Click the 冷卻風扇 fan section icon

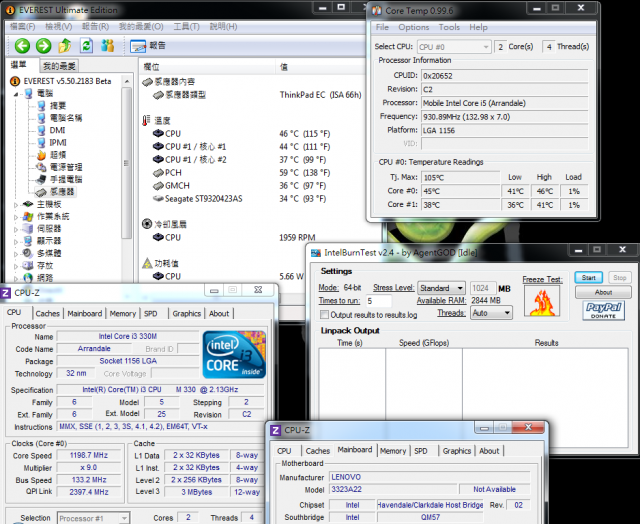click(147, 224)
